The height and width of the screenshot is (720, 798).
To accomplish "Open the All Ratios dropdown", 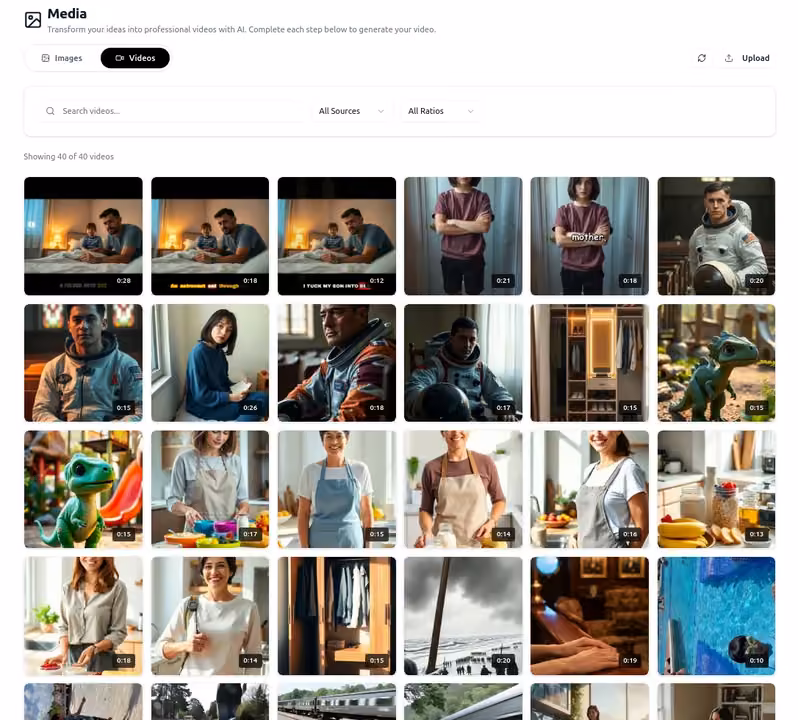I will point(440,111).
